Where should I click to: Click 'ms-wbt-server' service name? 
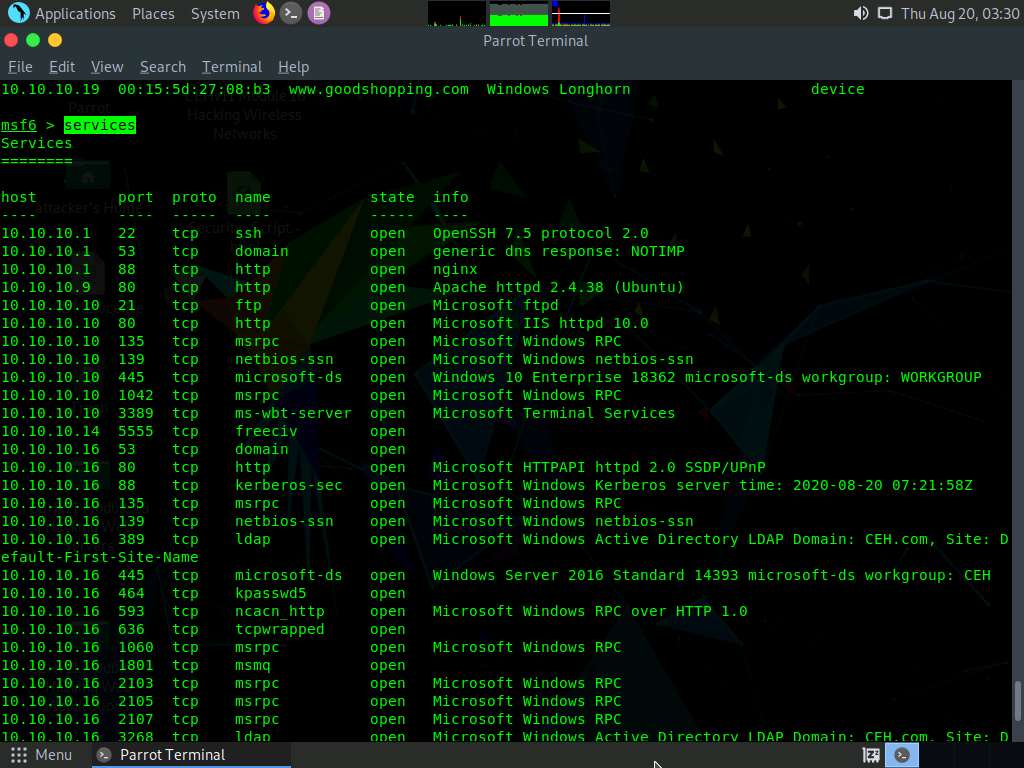pyautogui.click(x=293, y=413)
